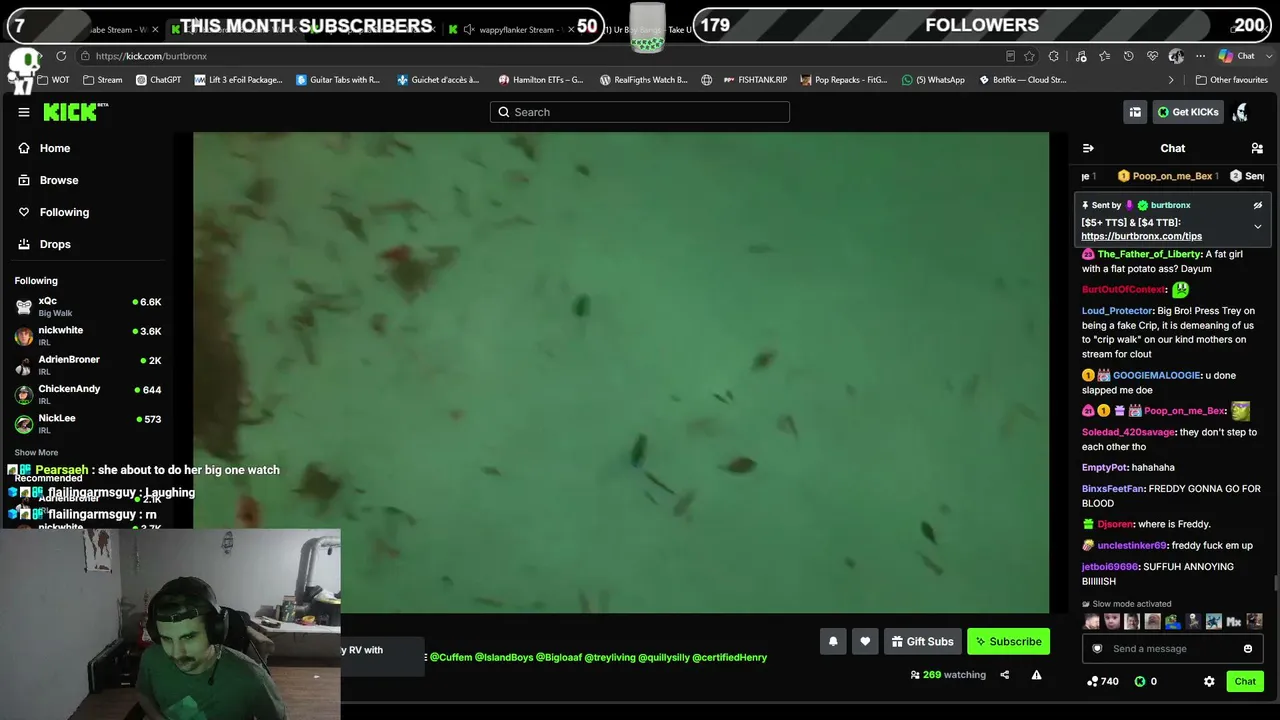This screenshot has width=1280, height=720.
Task: Open the Lift 3 eFoil Package bookmark
Action: coord(239,80)
